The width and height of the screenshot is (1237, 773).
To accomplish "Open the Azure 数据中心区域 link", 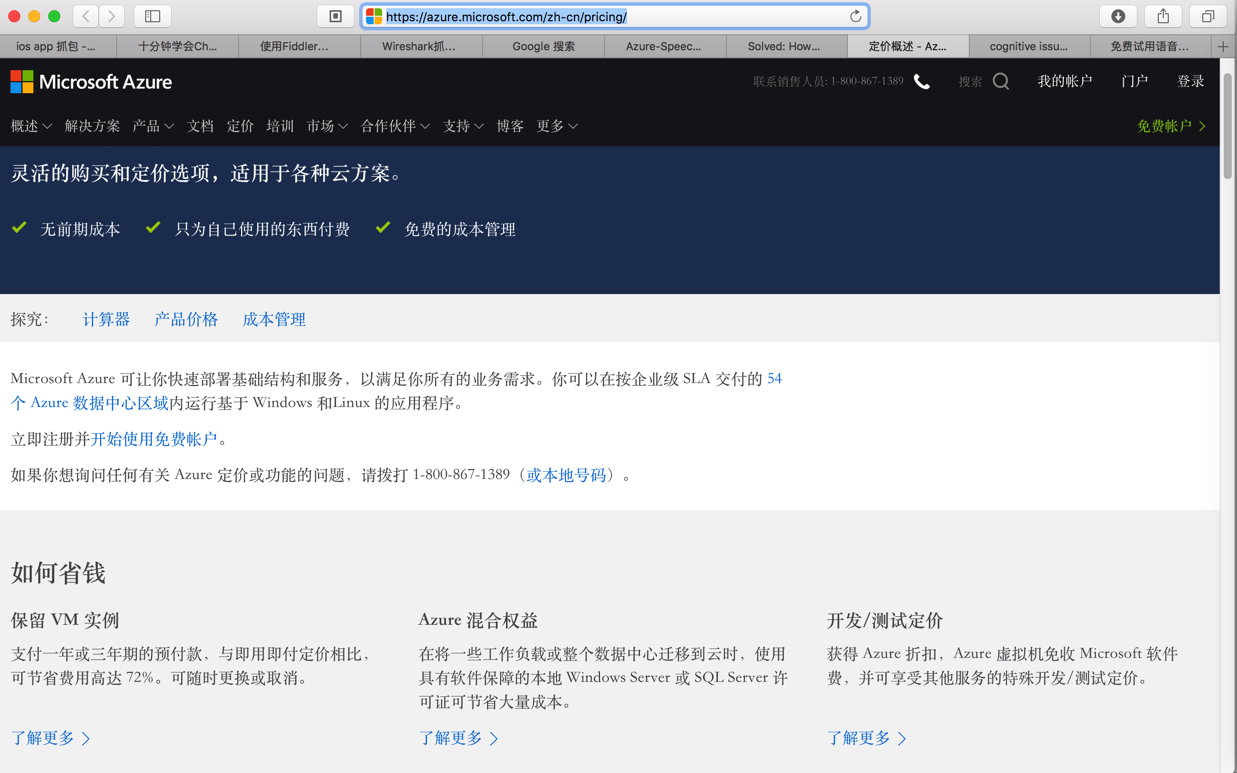I will pyautogui.click(x=89, y=403).
